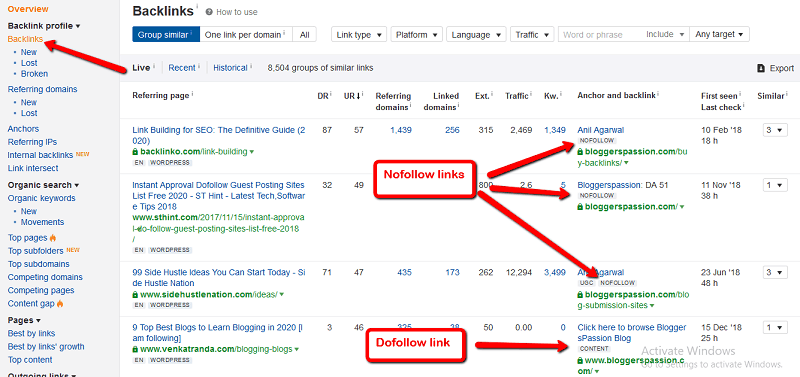Open Referring IPs in sidebar

pyautogui.click(x=32, y=142)
